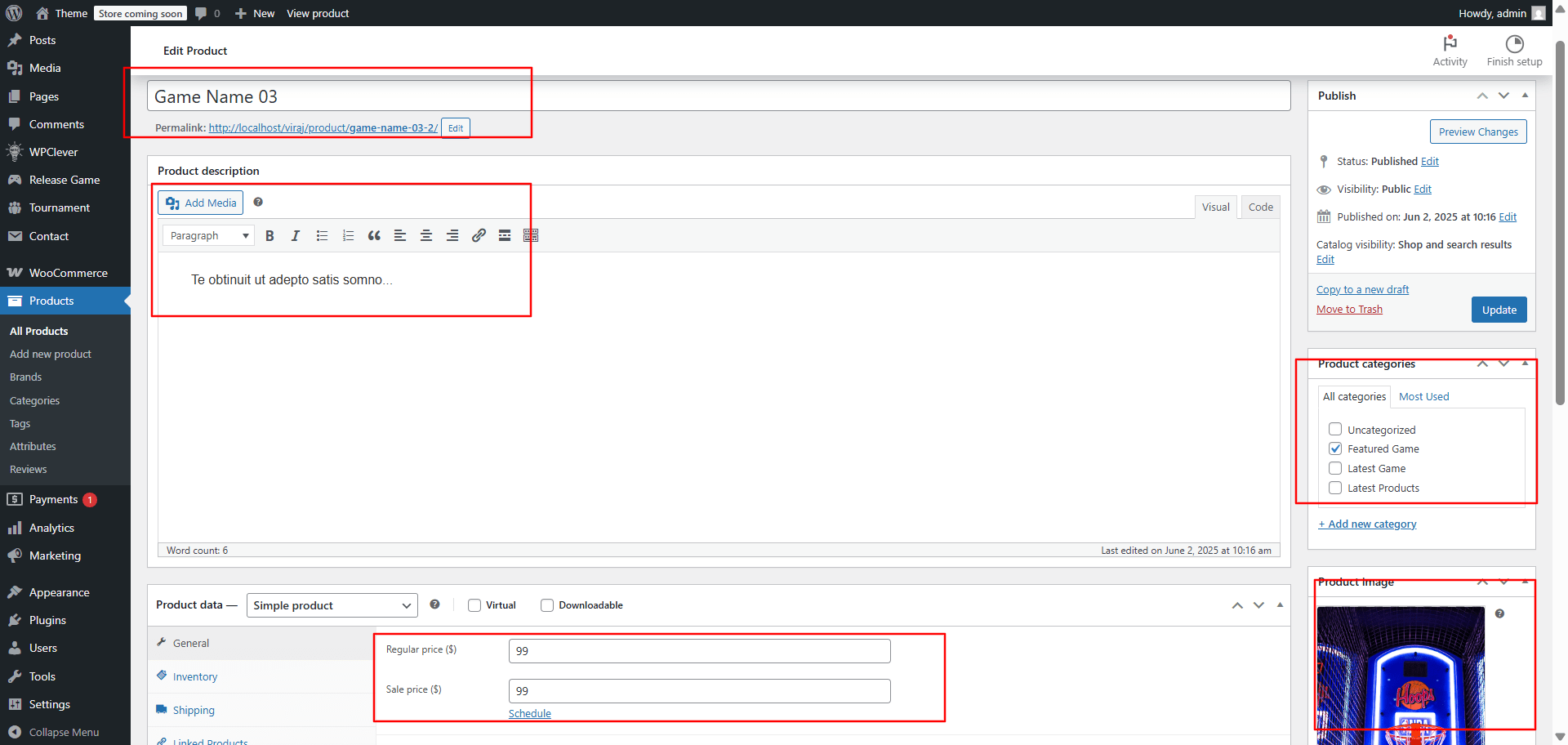Collapse the Product data panel
Viewport: 1568px width, 745px height.
pyautogui.click(x=1280, y=605)
